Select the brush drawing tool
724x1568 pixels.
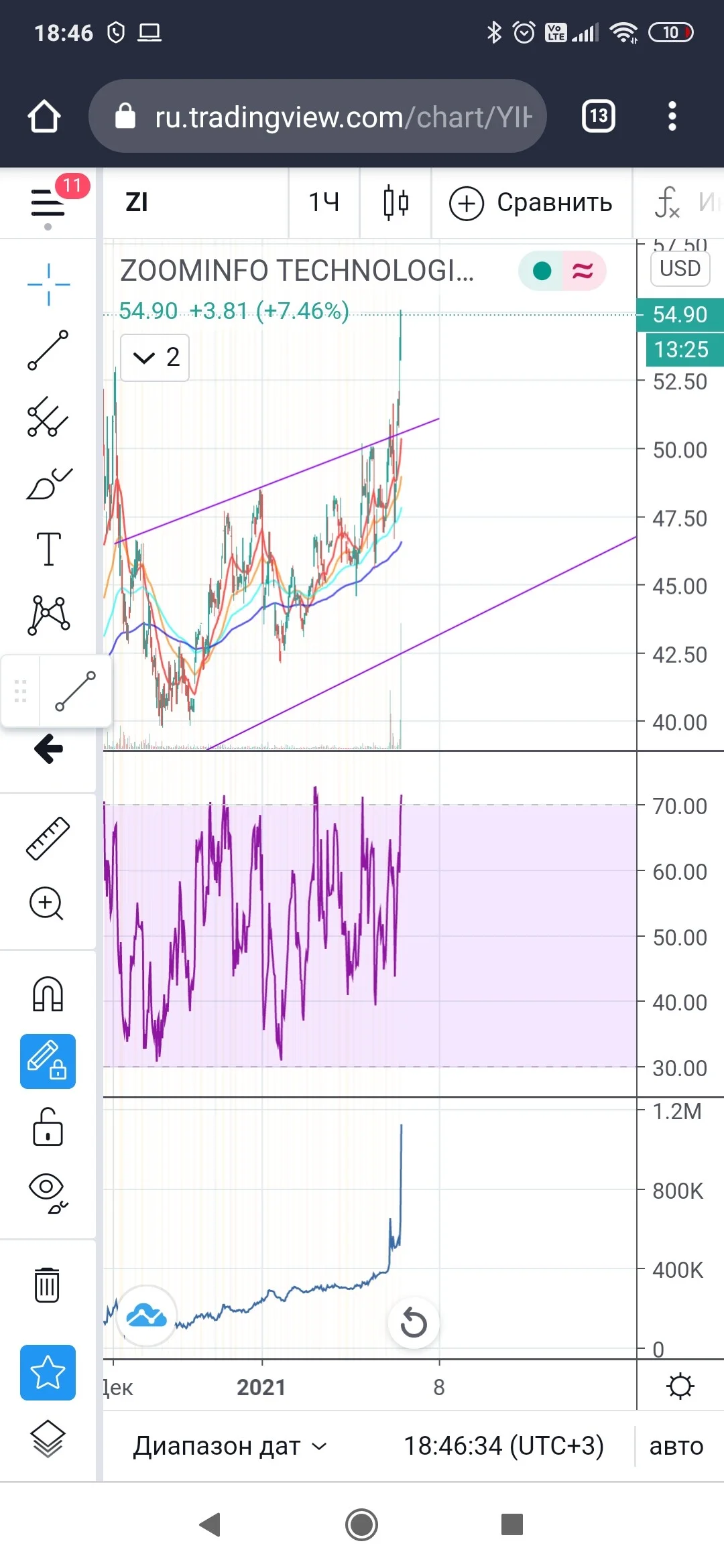(48, 484)
